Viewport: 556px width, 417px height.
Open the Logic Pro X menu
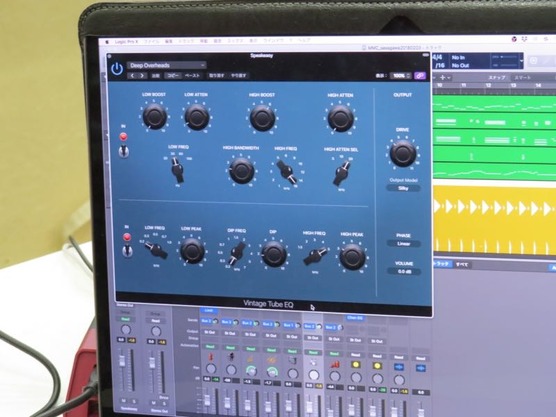[x=126, y=42]
